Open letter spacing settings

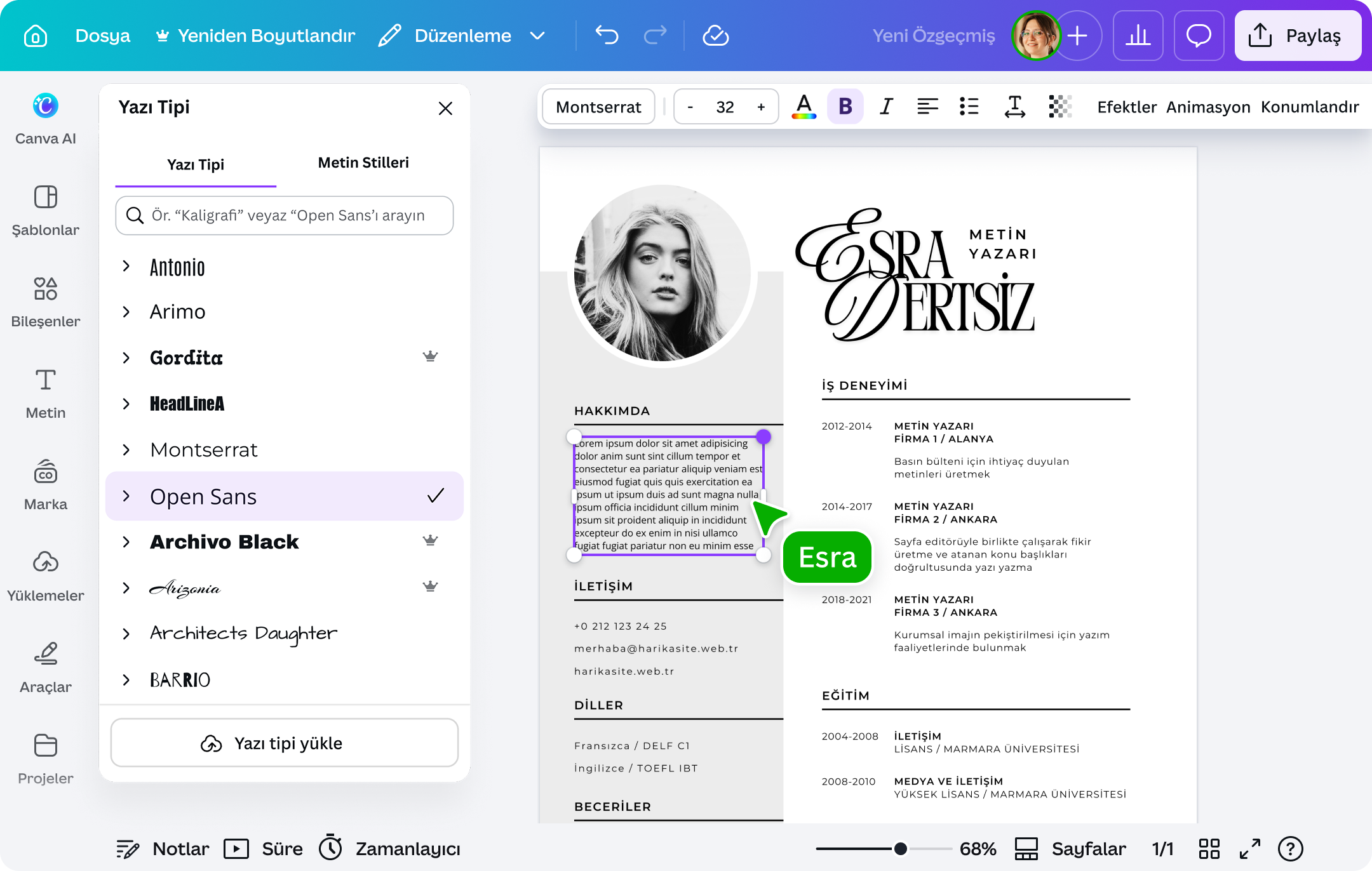(x=1014, y=107)
